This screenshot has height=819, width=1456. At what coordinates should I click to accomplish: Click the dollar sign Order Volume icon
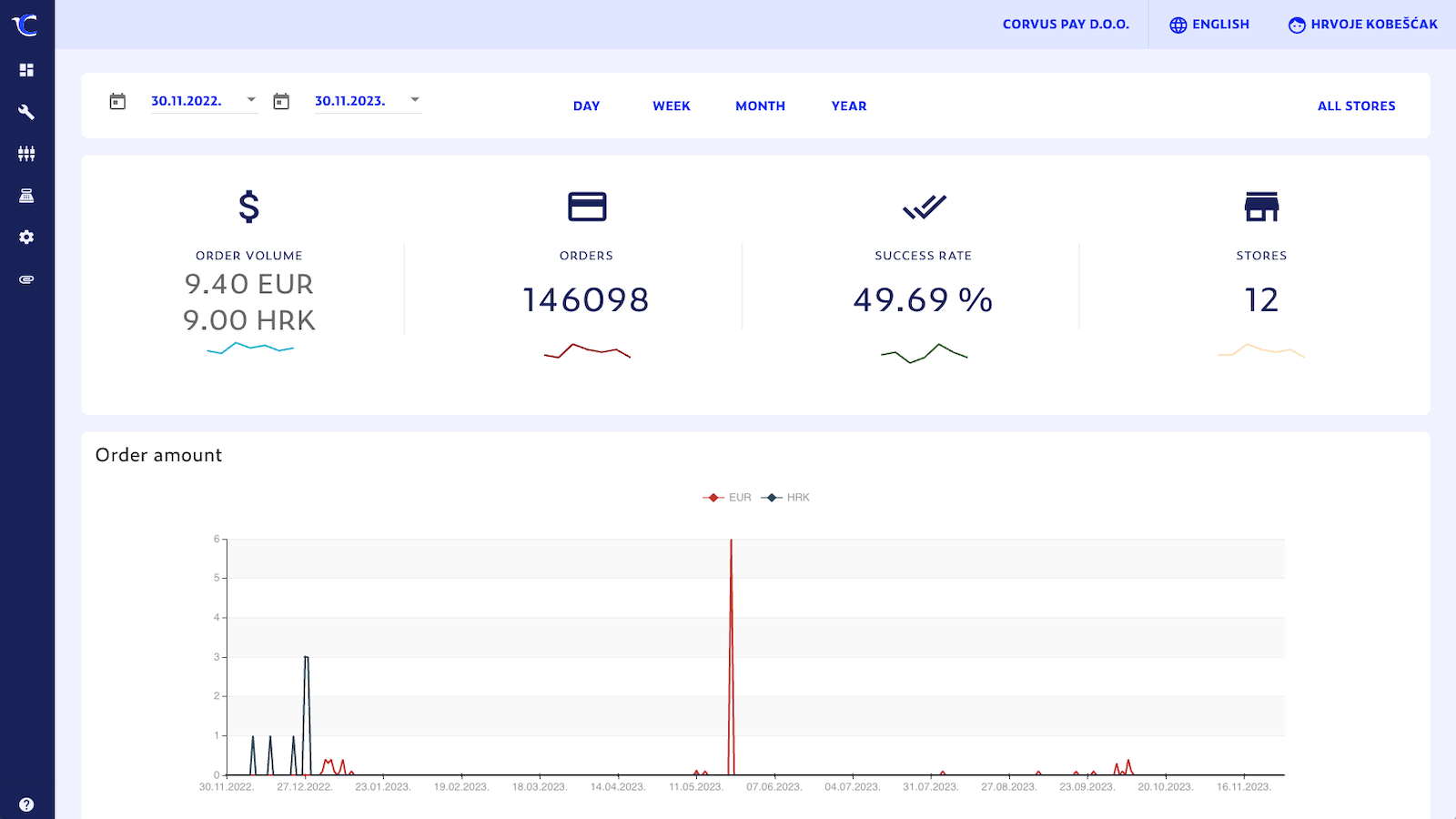pos(249,207)
